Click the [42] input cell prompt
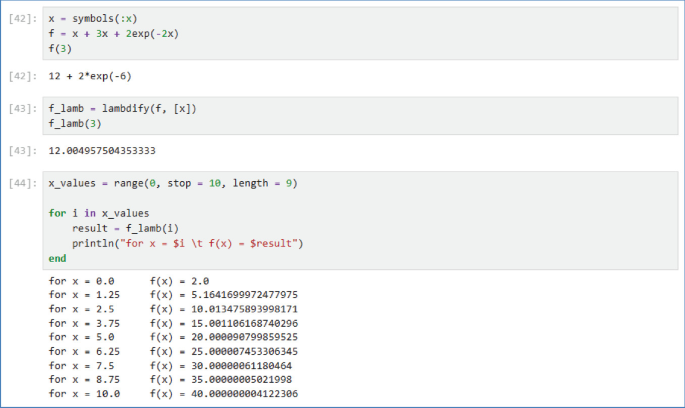 point(22,18)
